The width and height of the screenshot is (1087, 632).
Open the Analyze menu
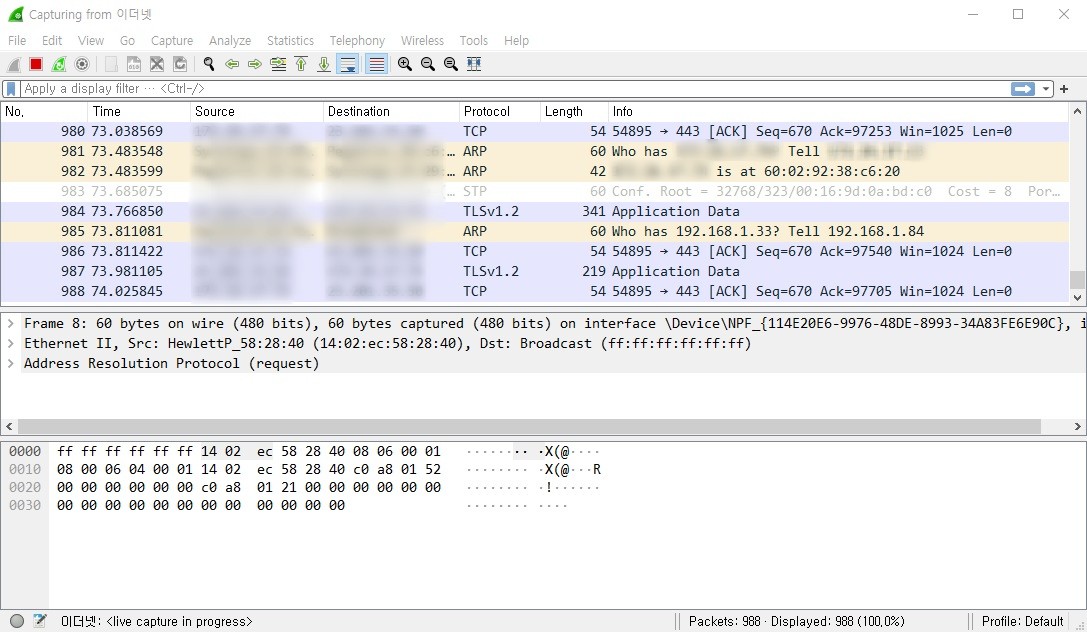click(x=229, y=41)
